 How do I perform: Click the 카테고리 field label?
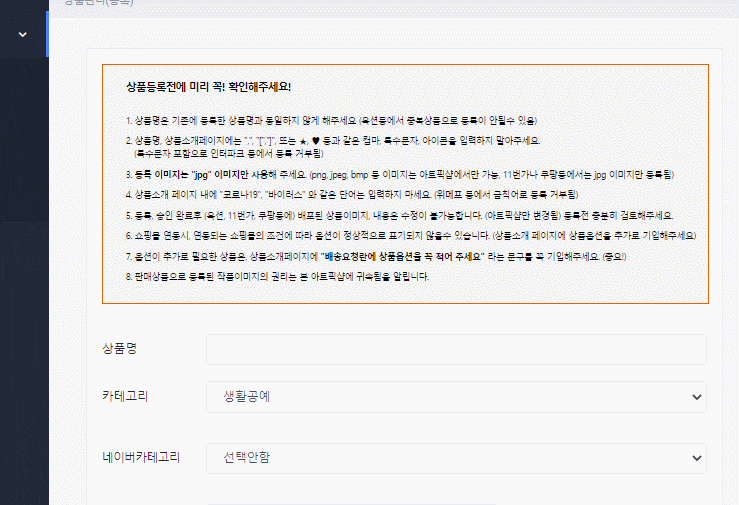click(x=125, y=396)
